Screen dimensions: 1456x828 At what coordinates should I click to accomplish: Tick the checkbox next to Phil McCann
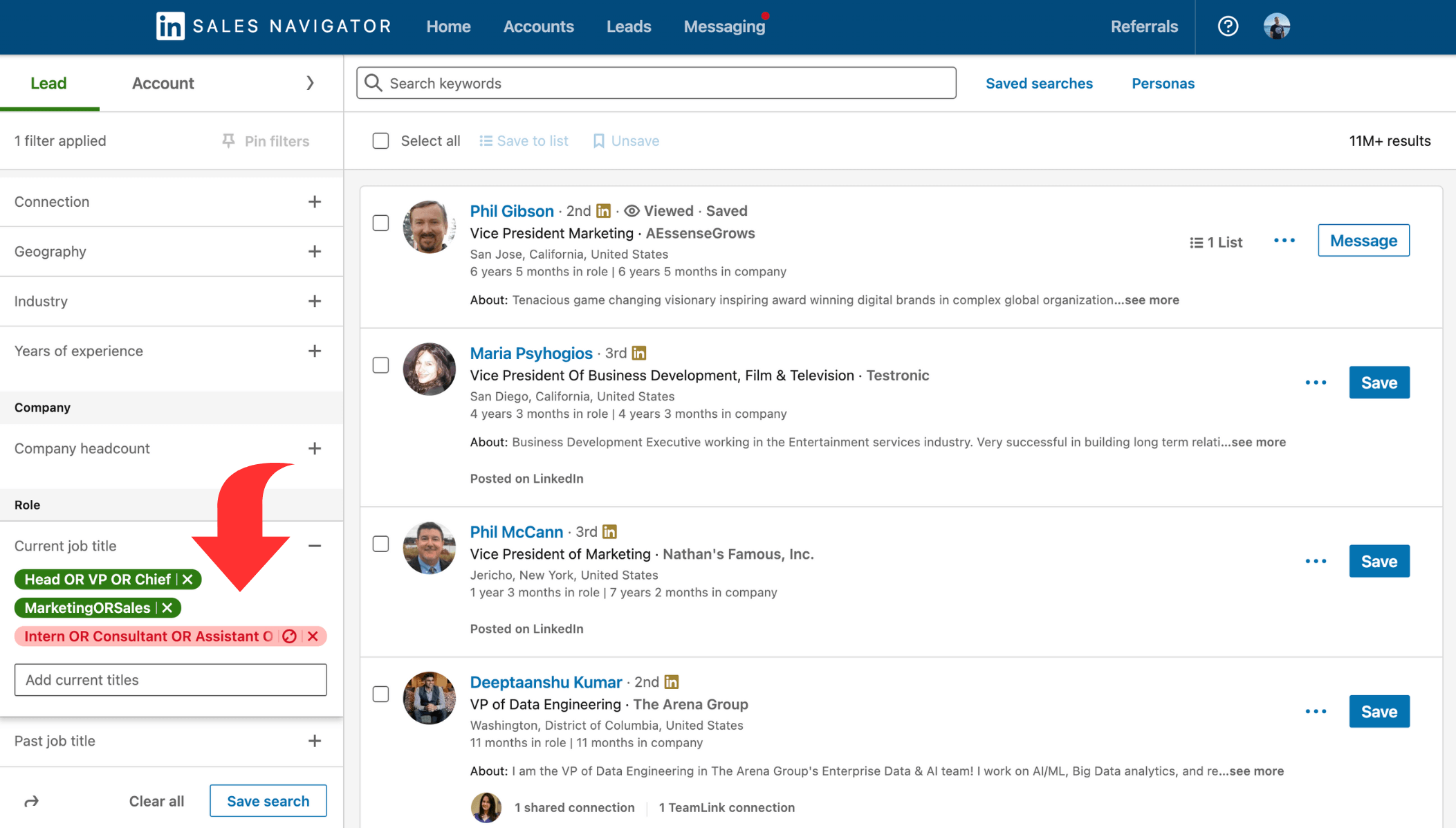pos(380,544)
